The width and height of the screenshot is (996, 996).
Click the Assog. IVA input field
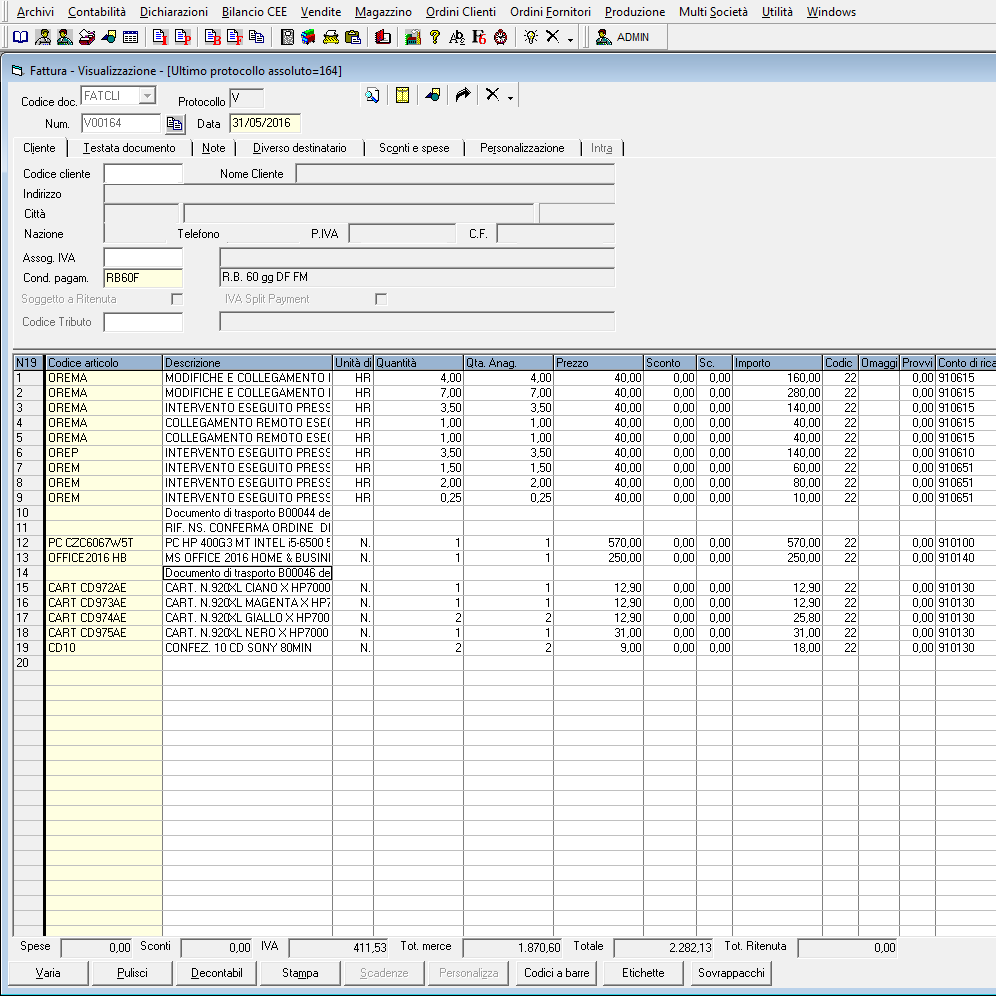coord(143,257)
